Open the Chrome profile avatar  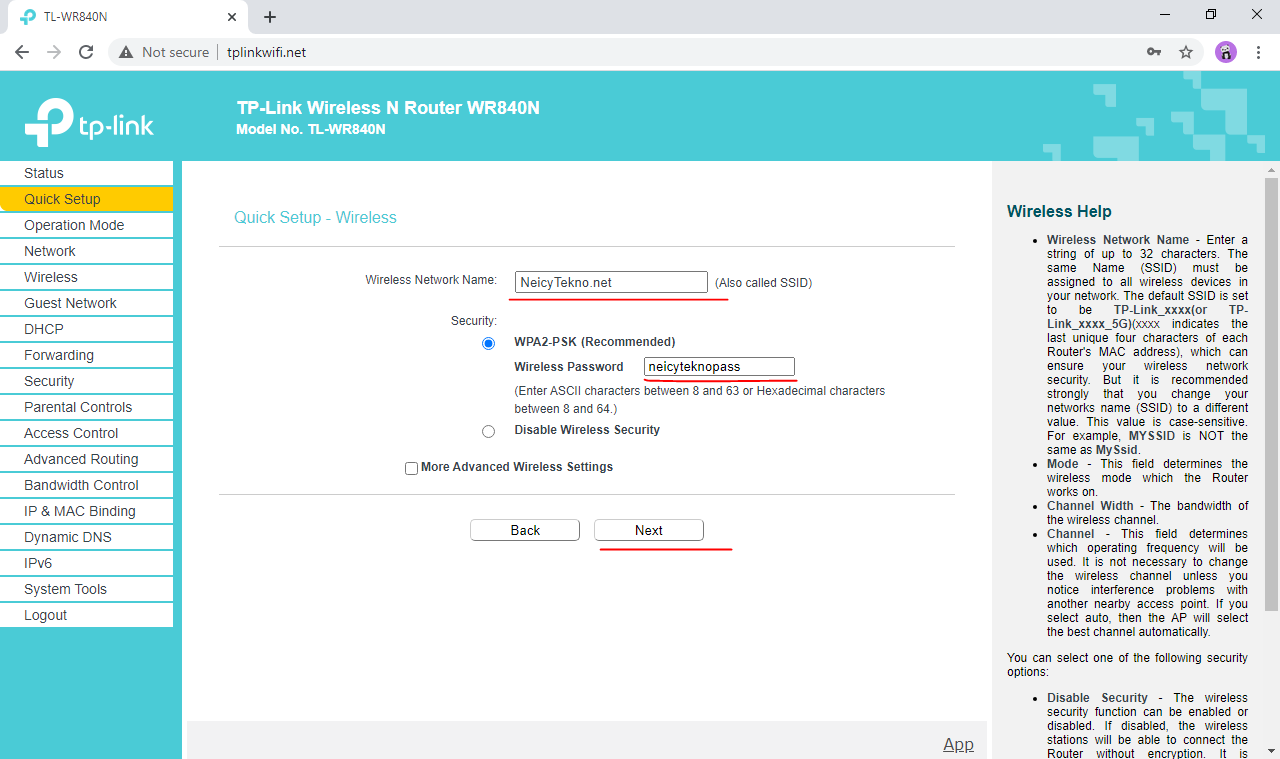click(1226, 52)
